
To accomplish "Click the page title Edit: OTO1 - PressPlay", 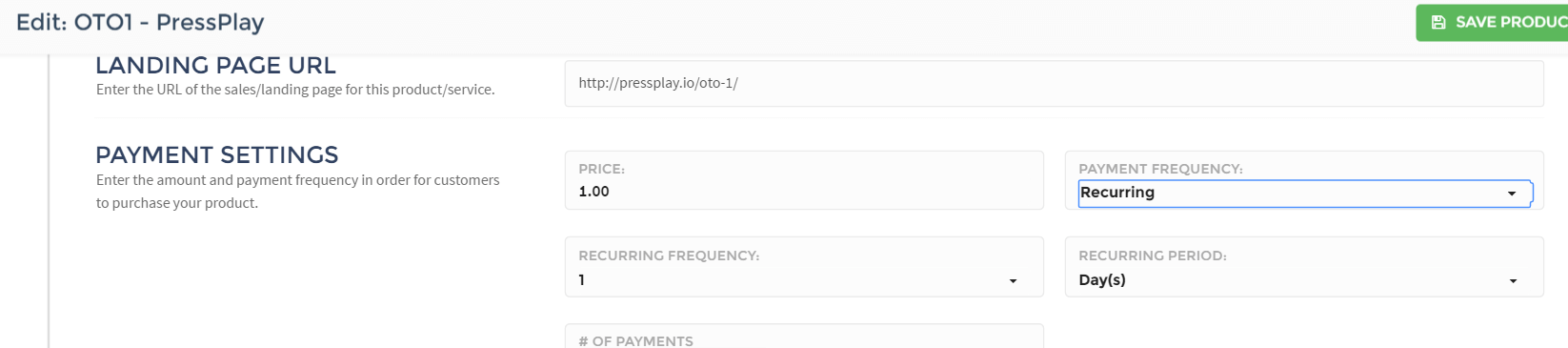I will point(140,22).
